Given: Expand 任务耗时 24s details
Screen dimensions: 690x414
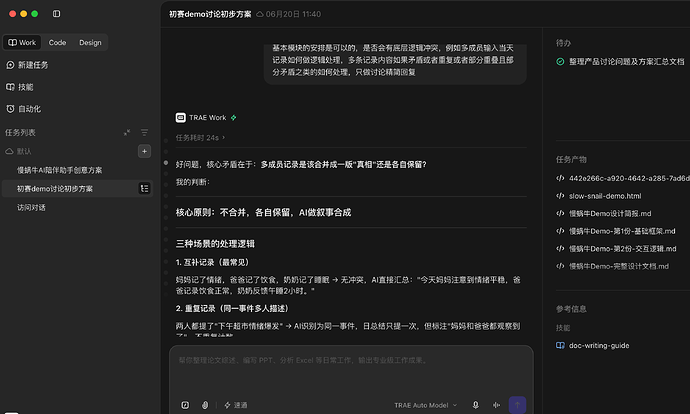Looking at the screenshot, I should 200,138.
